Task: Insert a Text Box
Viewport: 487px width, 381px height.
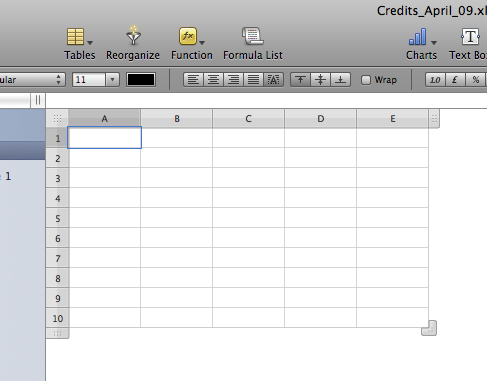Action: point(470,36)
